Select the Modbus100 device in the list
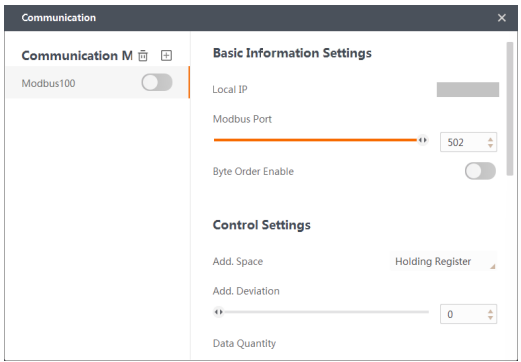Viewport: 521px width, 362px height. click(x=98, y=82)
